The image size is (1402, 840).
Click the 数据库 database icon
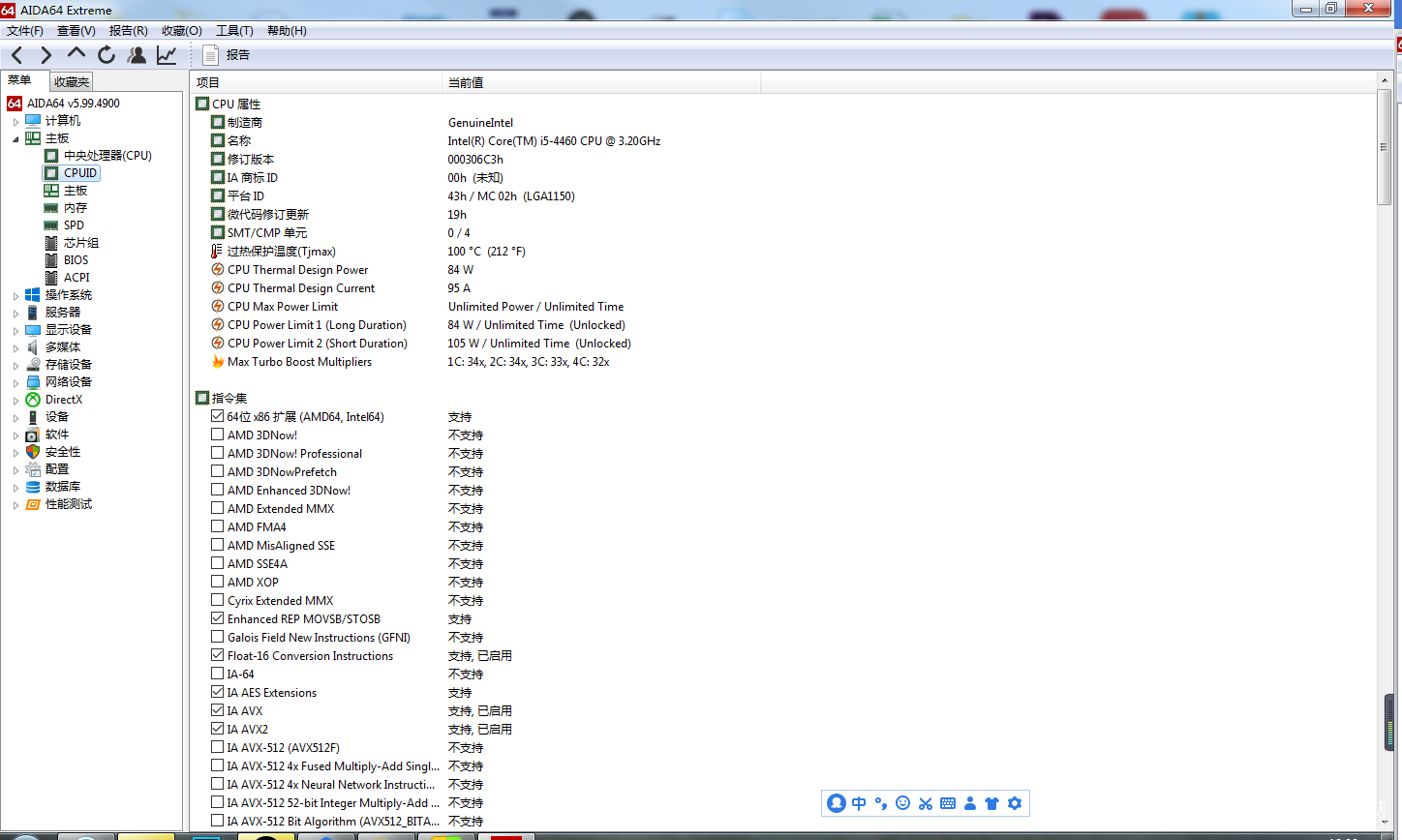[33, 487]
